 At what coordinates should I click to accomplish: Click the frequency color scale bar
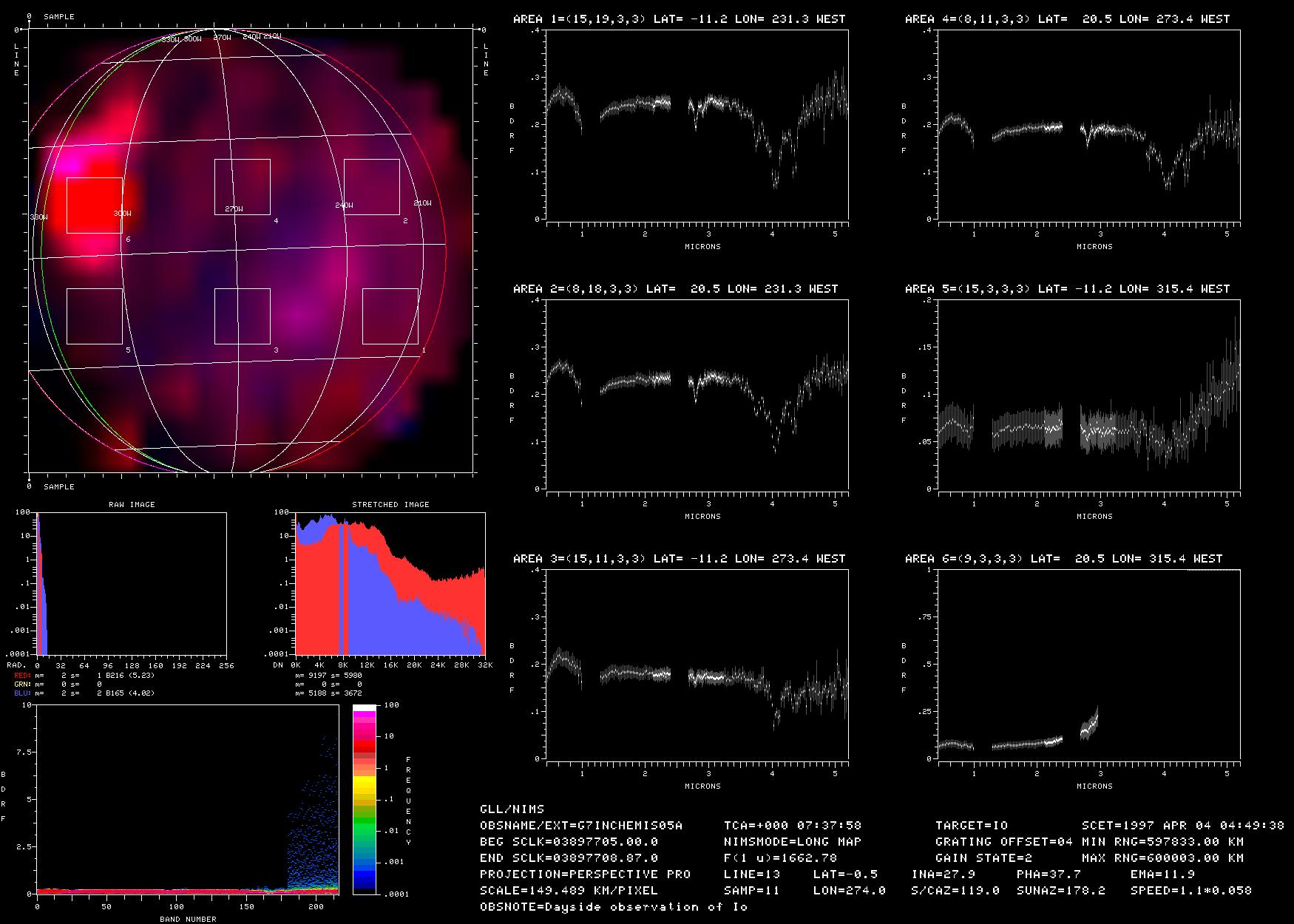pyautogui.click(x=365, y=799)
